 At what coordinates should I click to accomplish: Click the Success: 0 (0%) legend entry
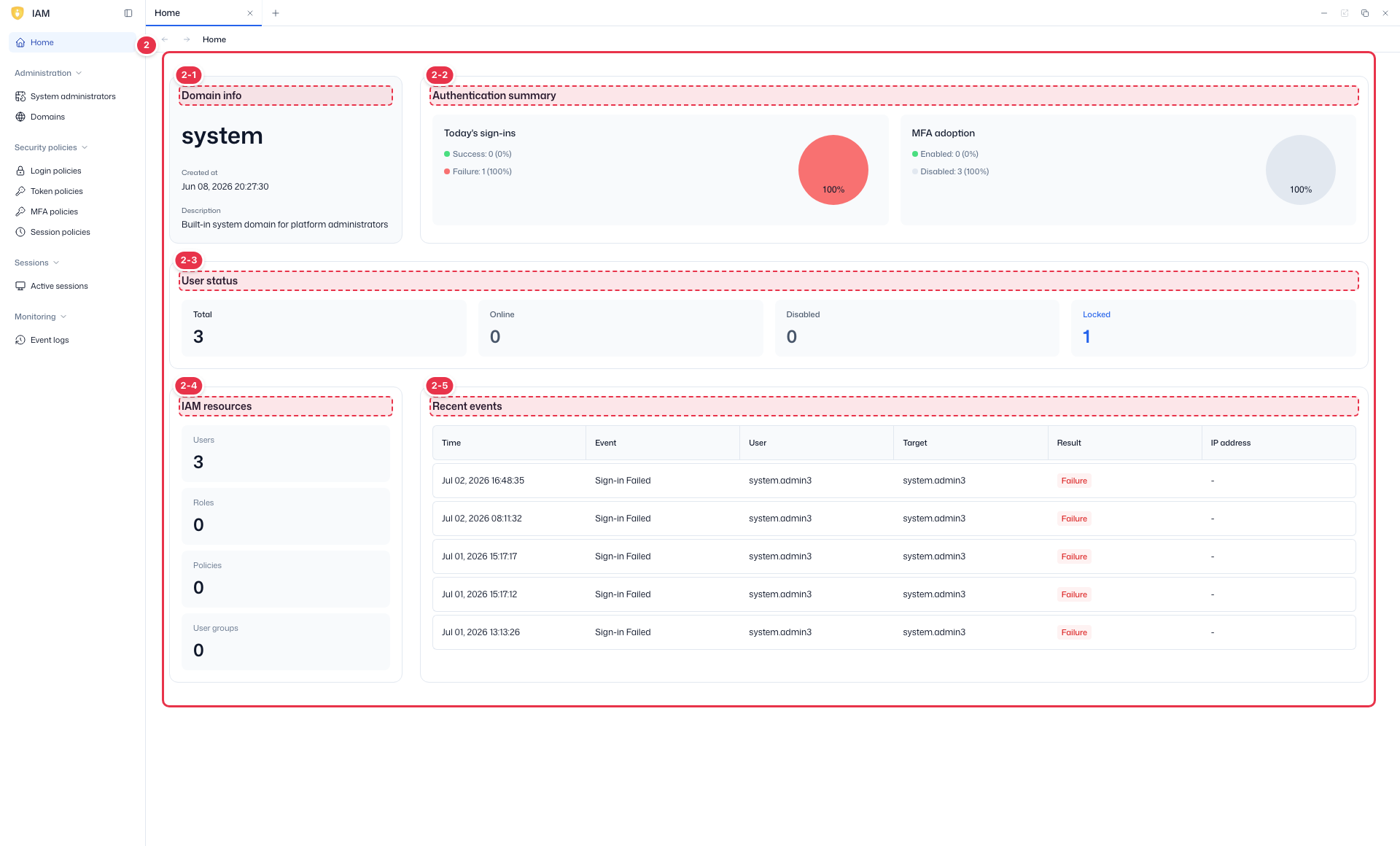click(x=478, y=154)
